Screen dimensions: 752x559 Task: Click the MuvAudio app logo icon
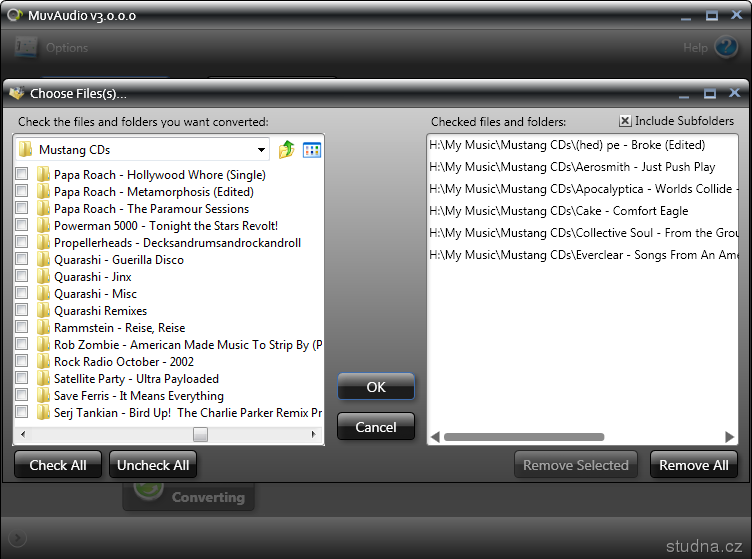tap(15, 15)
